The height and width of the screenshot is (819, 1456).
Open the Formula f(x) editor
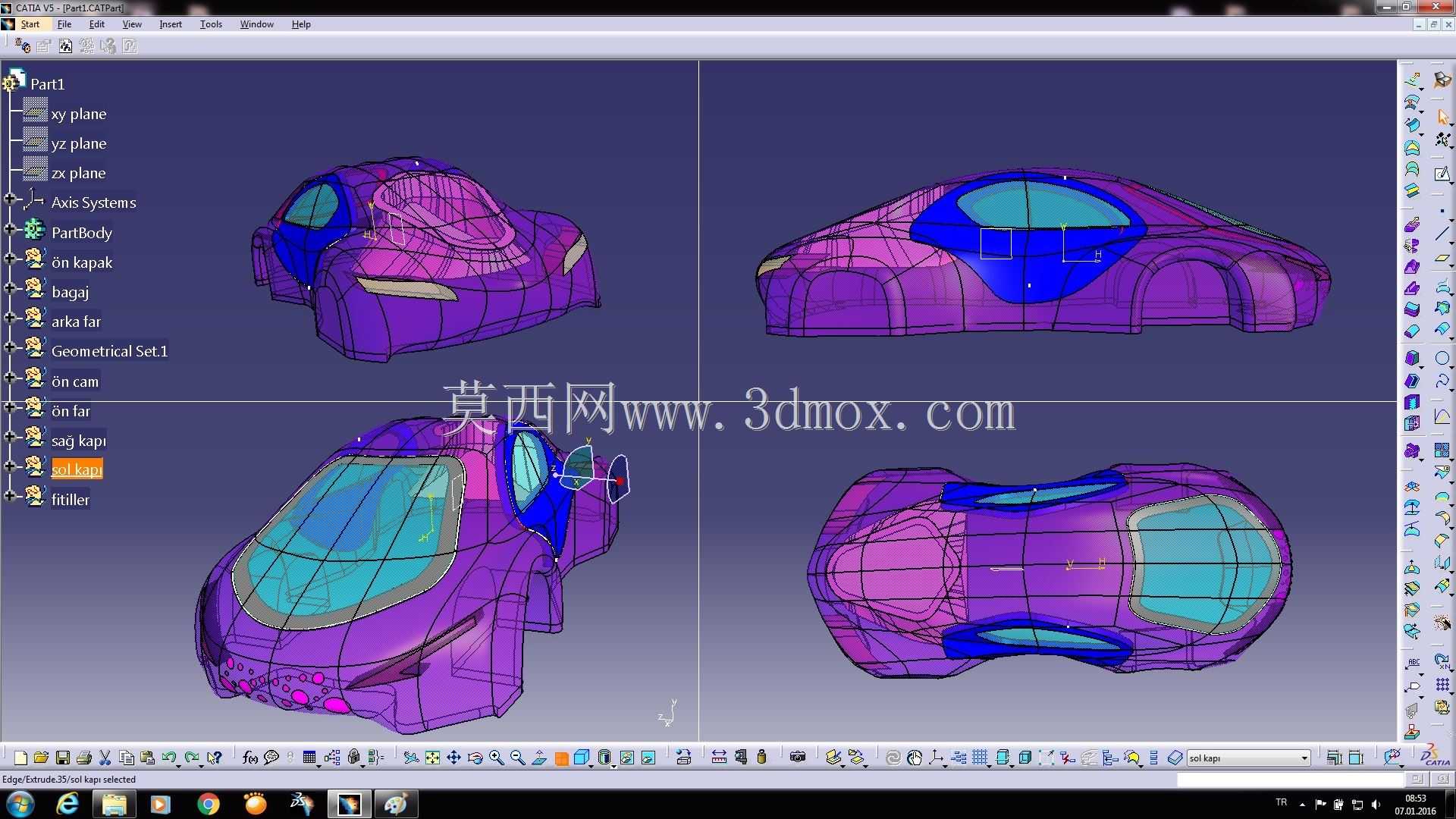click(250, 757)
